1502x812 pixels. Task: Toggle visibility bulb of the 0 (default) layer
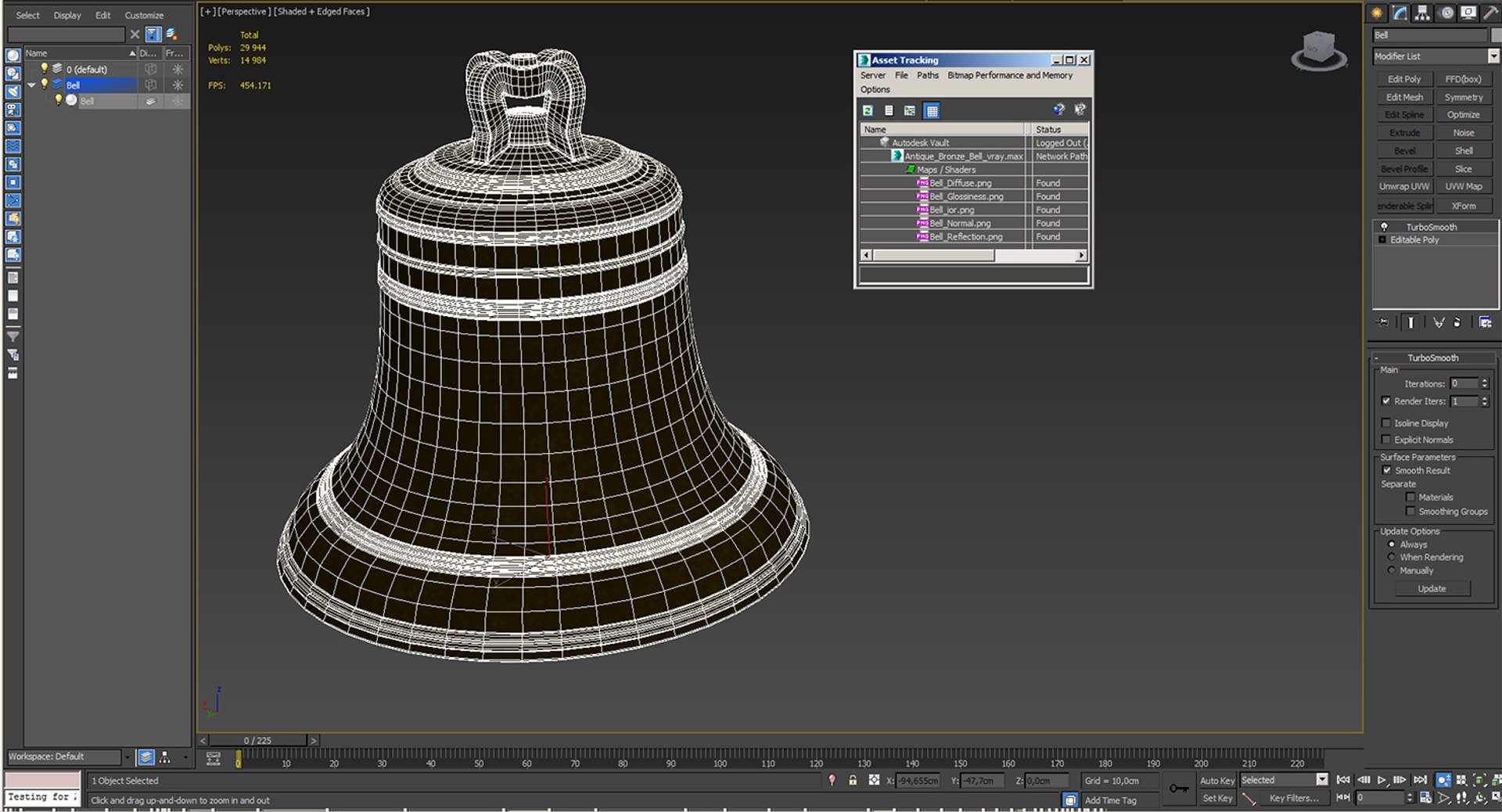(45, 69)
